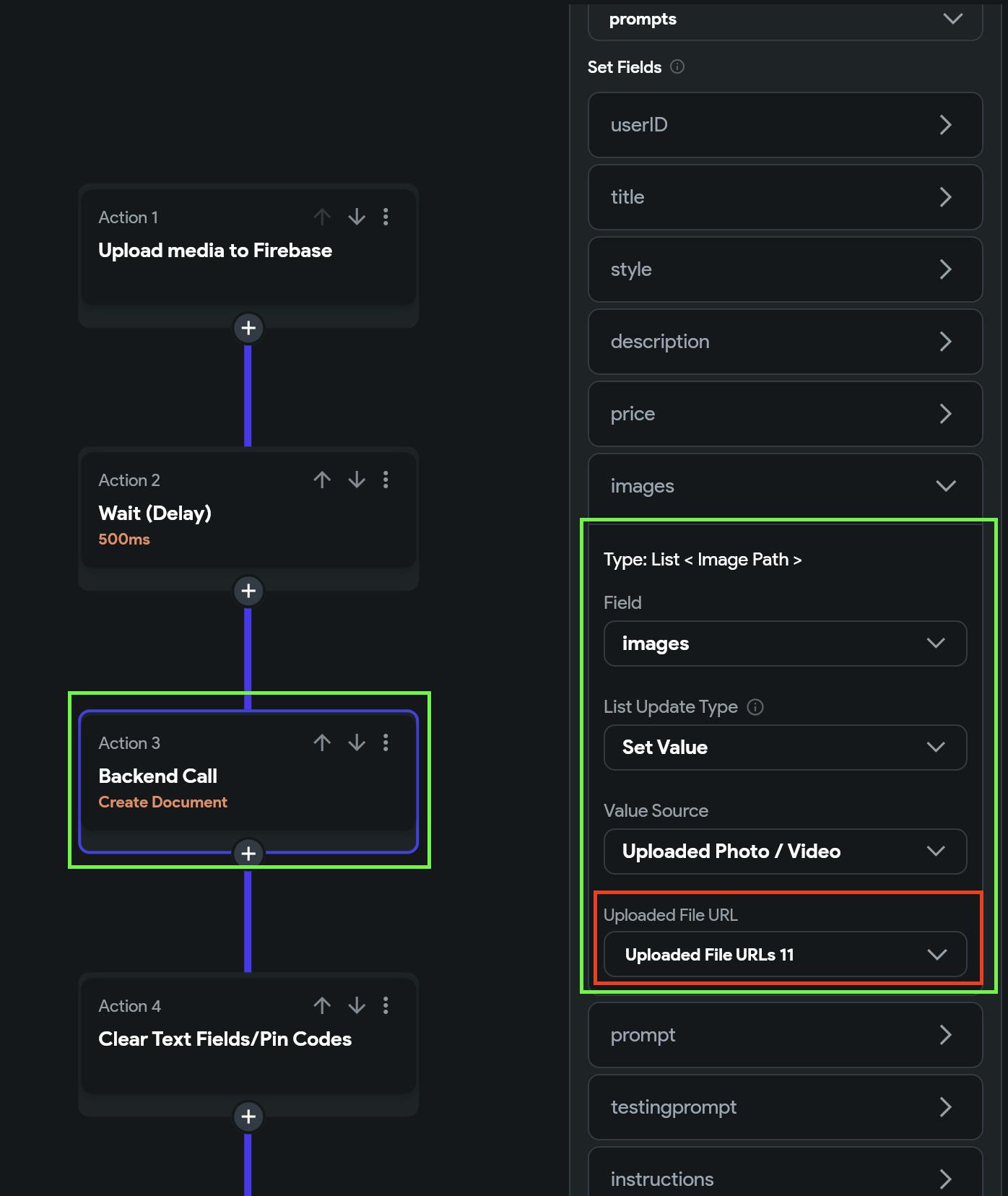Screen dimensions: 1008x1196
Task: Add action after Wait (Delay) using plus
Action: [248, 591]
